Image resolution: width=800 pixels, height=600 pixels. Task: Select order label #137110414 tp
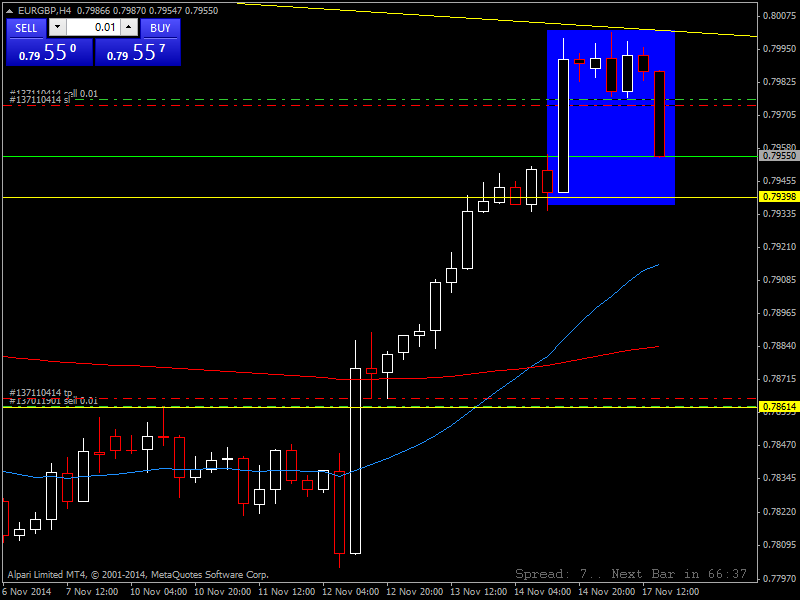click(41, 392)
